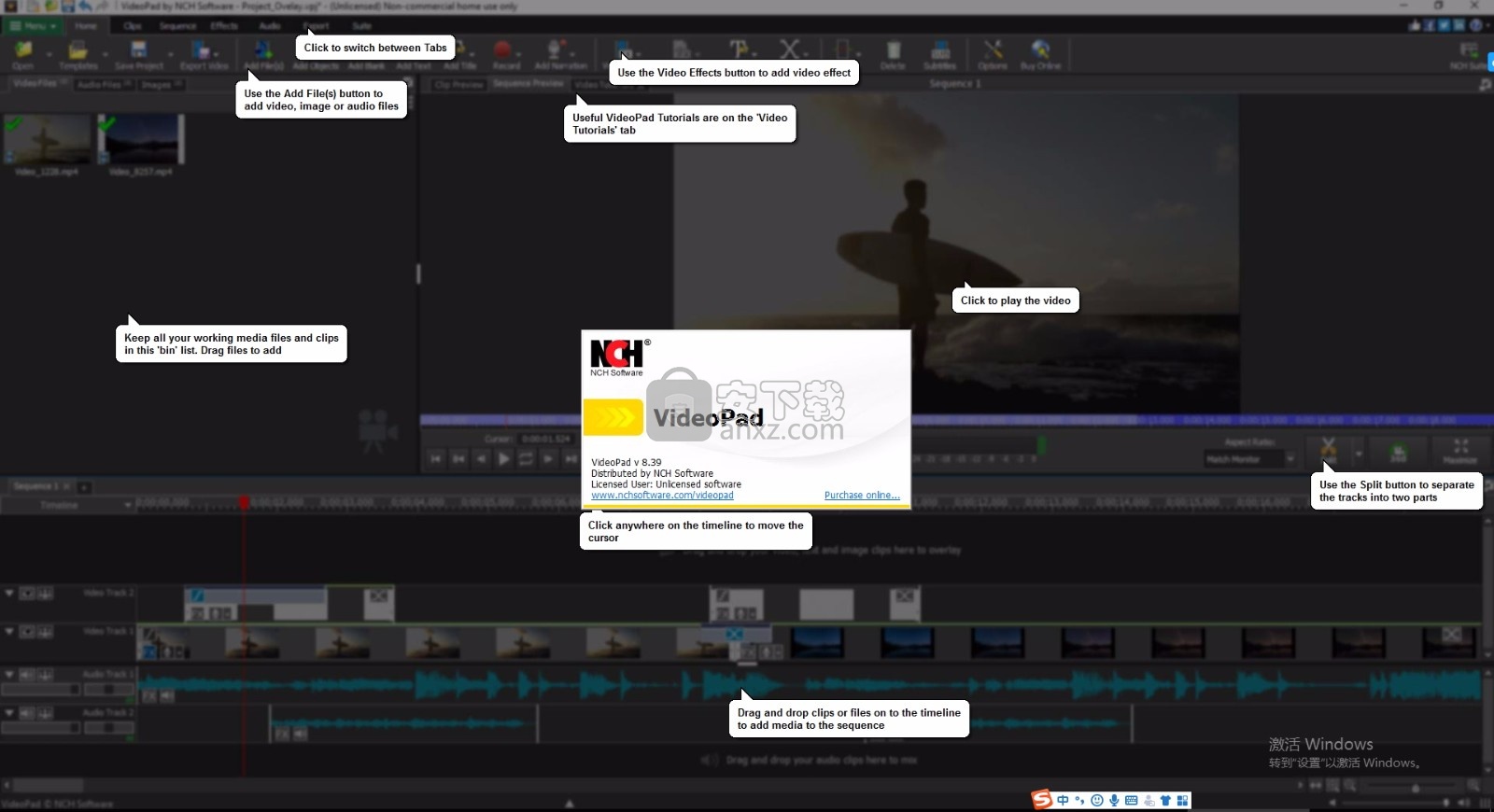
Task: Click the microphone icon in the IME bar
Action: [1114, 800]
